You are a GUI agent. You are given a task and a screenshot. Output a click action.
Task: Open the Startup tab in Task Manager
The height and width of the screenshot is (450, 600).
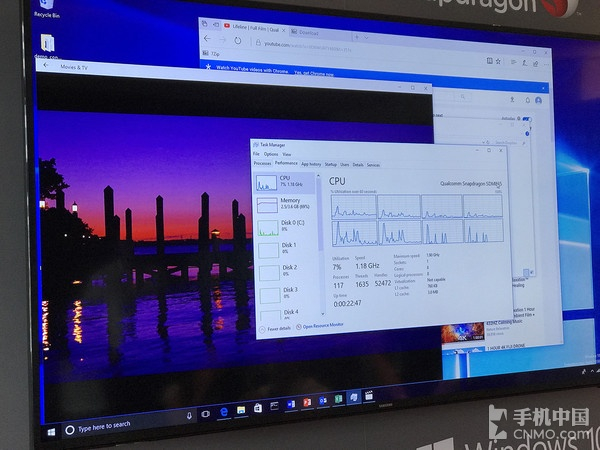[x=331, y=165]
